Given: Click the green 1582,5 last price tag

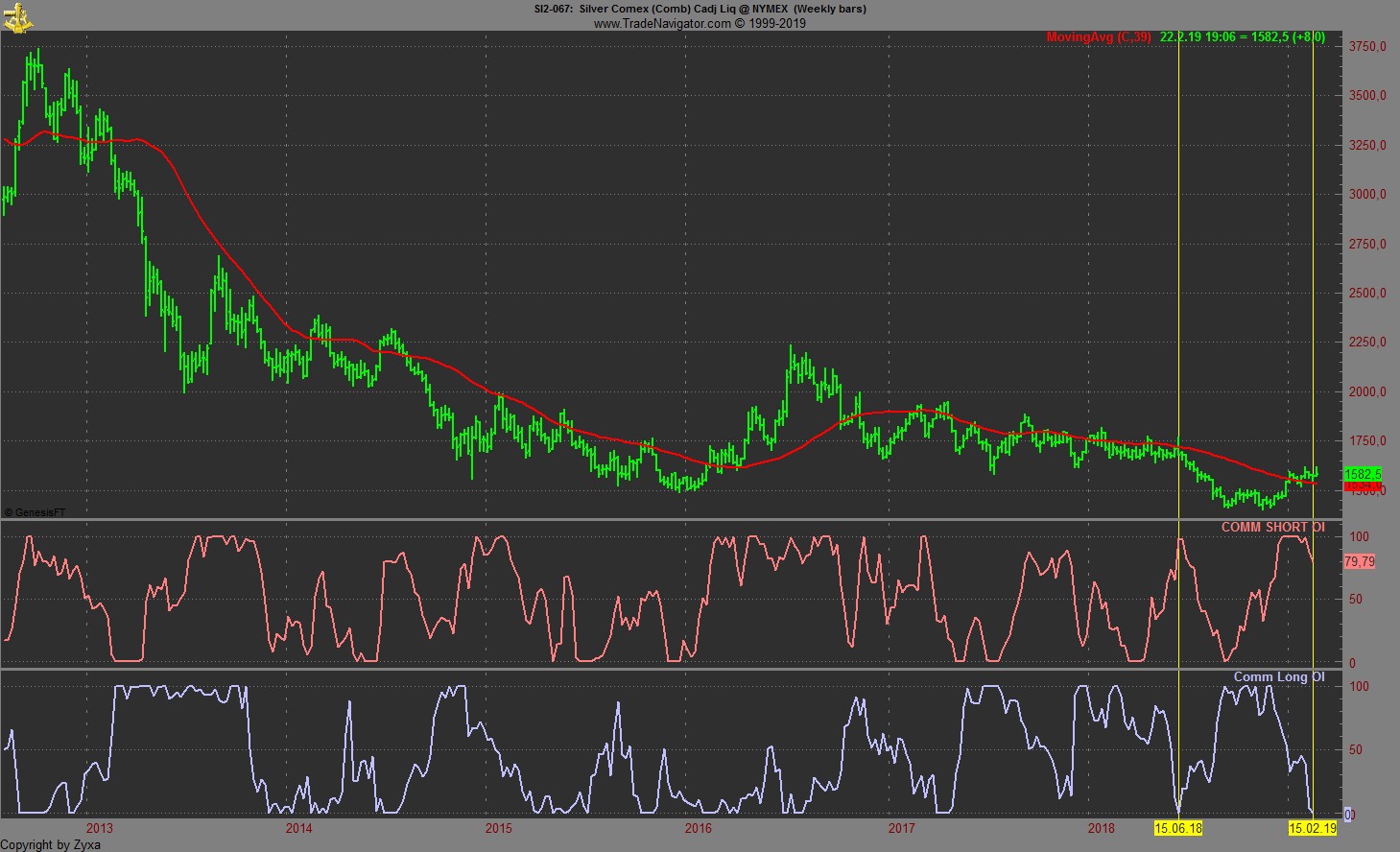Looking at the screenshot, I should pyautogui.click(x=1363, y=474).
